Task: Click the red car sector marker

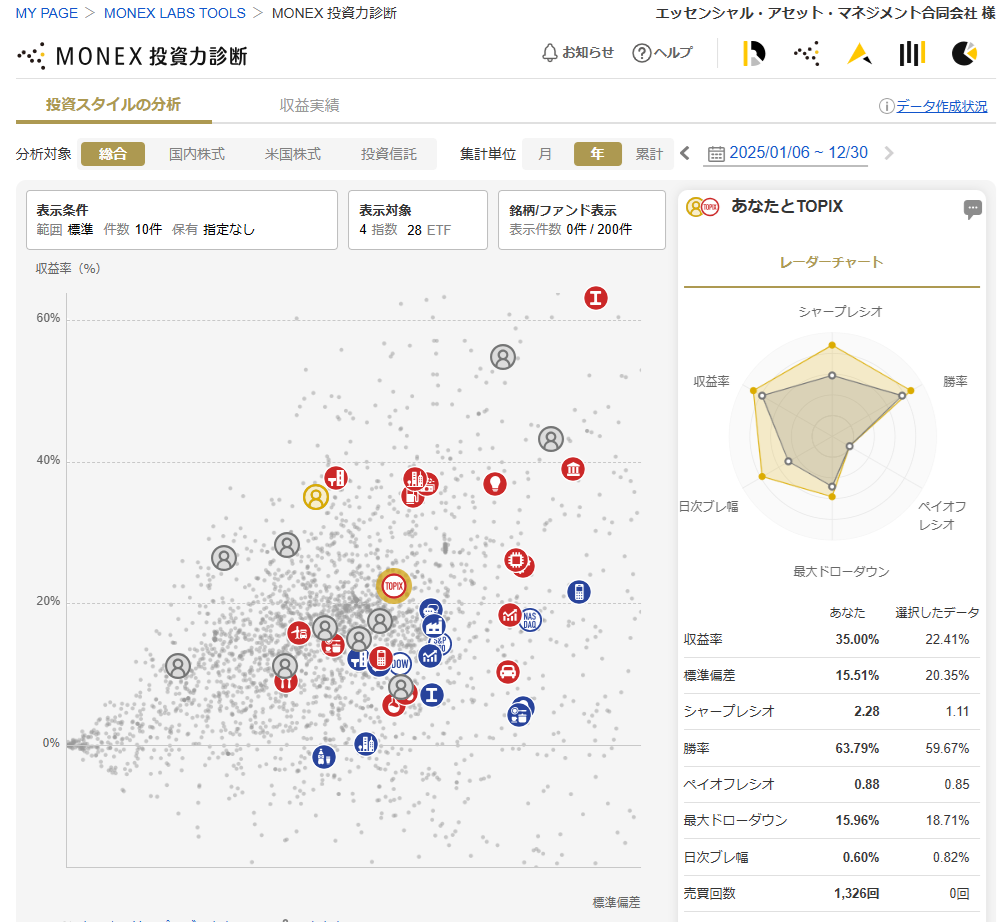Action: (508, 672)
